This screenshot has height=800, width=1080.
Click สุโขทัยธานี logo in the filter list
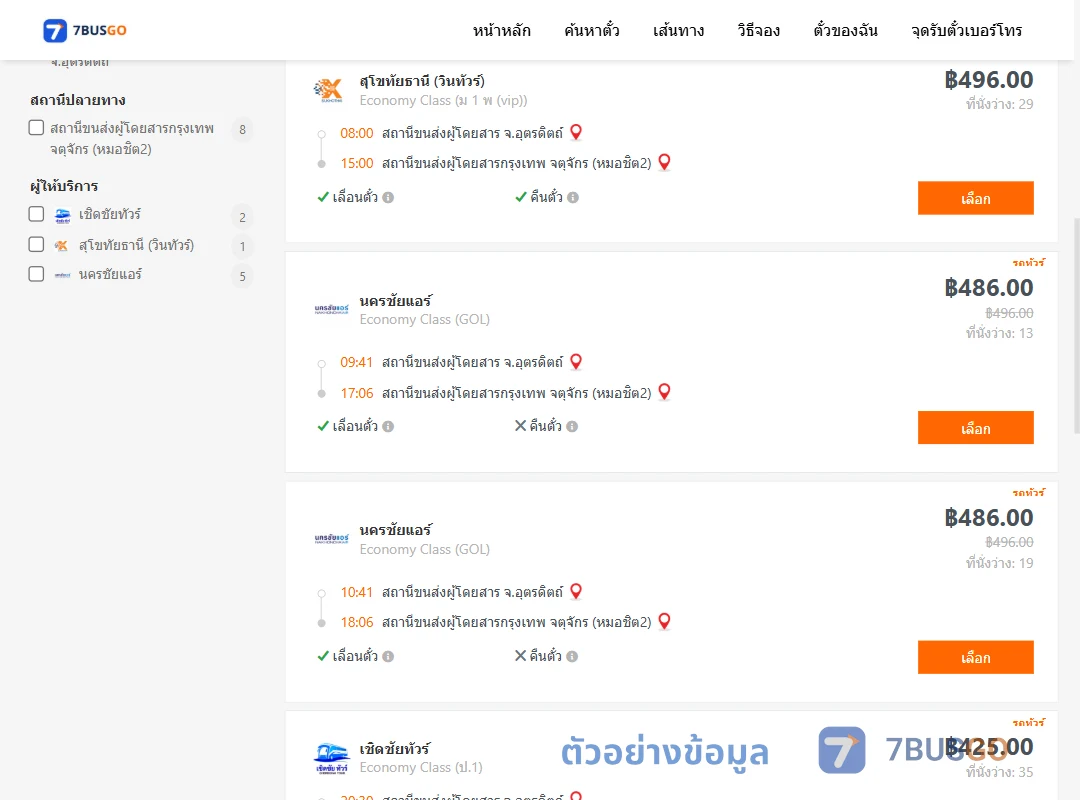click(x=62, y=245)
